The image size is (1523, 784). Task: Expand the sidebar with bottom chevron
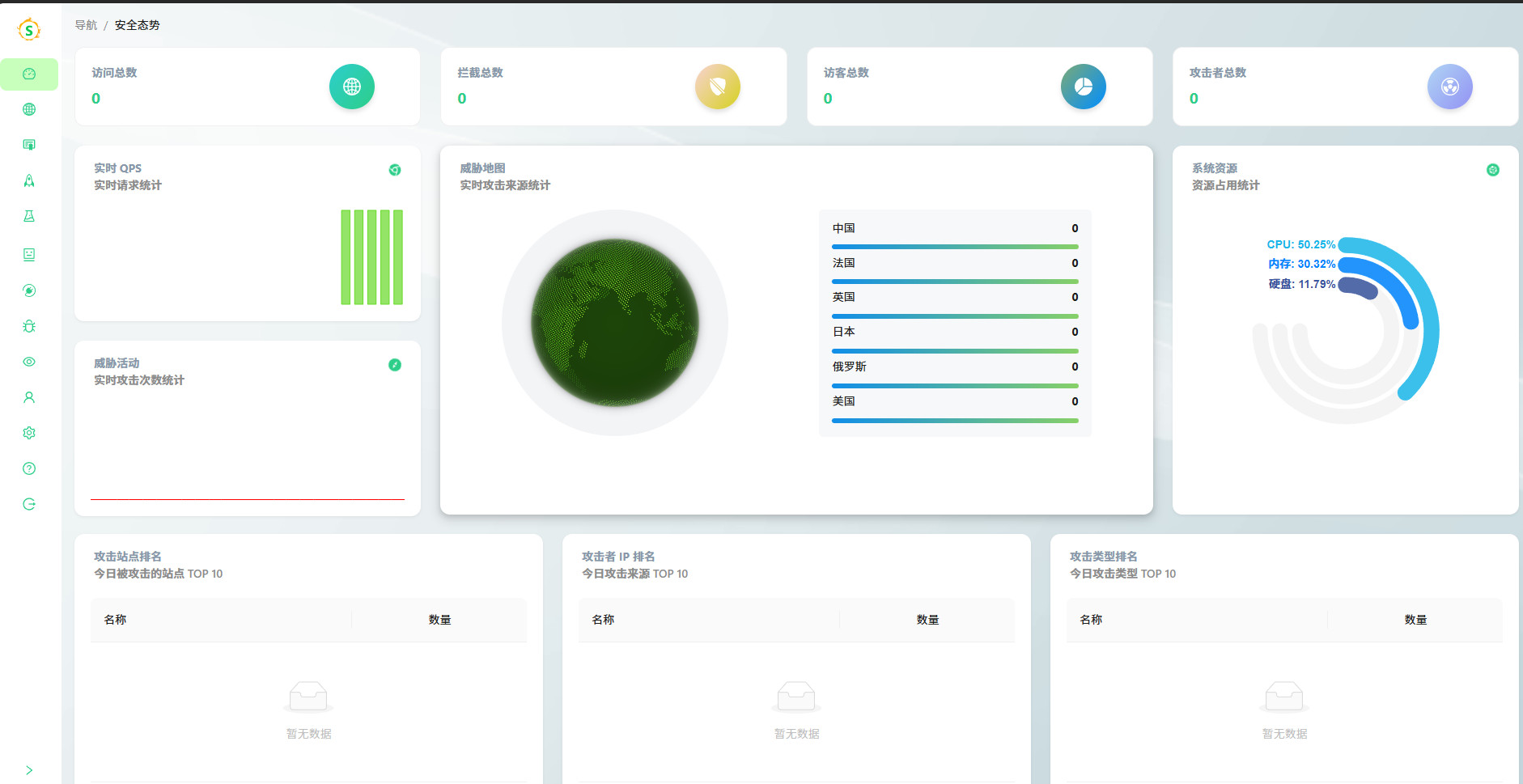tap(29, 770)
